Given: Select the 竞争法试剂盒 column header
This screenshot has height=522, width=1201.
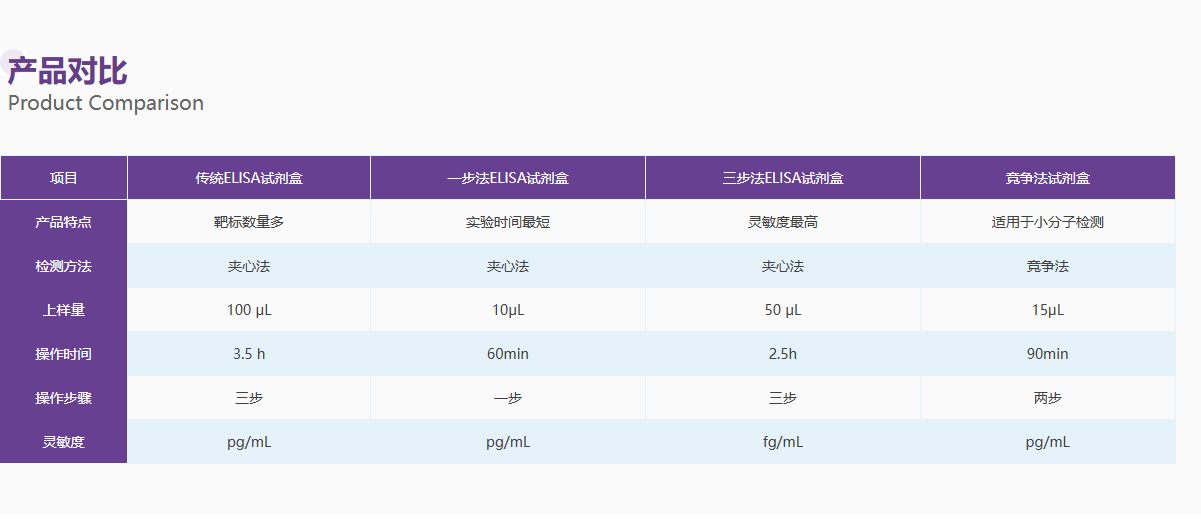Looking at the screenshot, I should [1048, 178].
